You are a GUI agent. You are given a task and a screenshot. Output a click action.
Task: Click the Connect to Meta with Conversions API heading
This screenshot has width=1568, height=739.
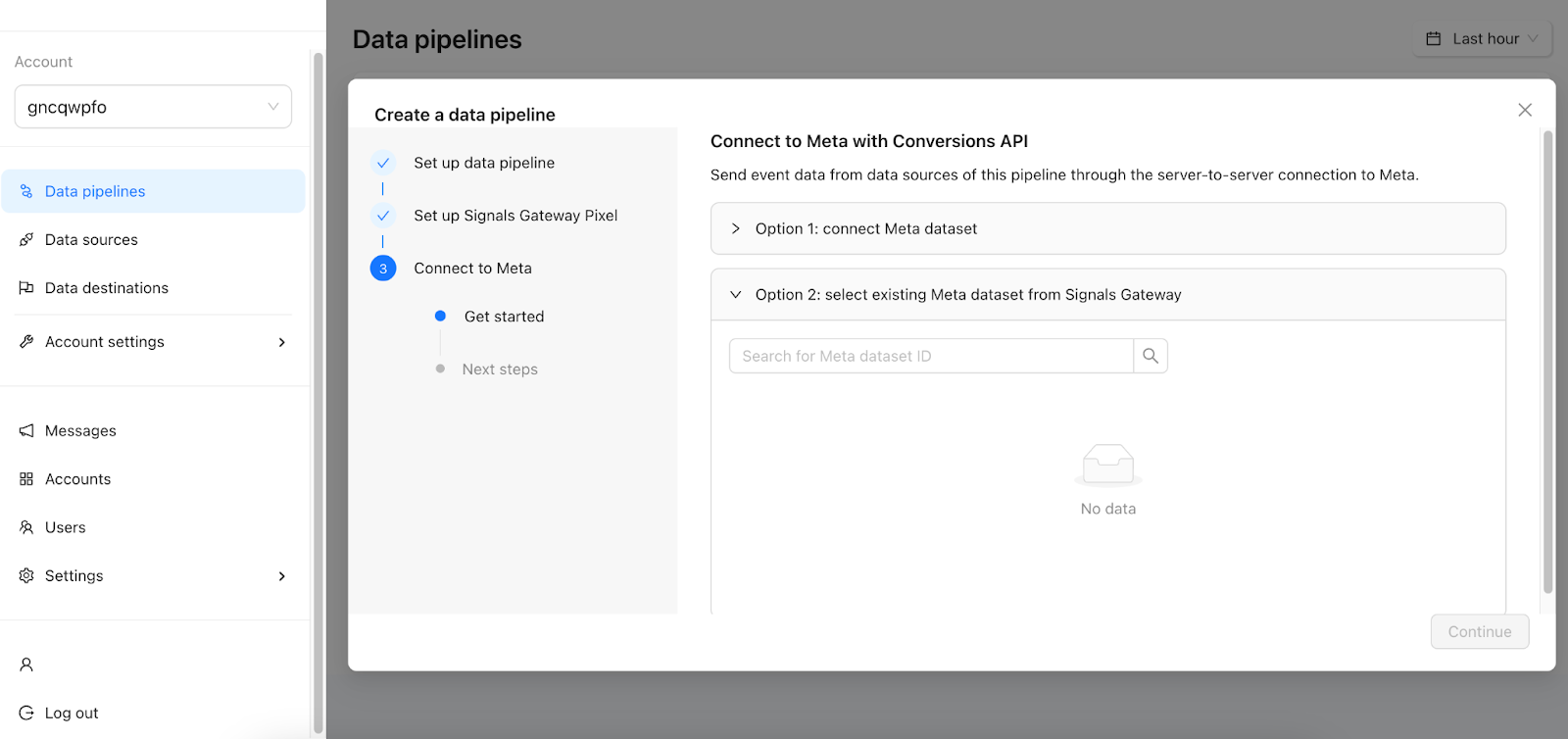pos(869,141)
